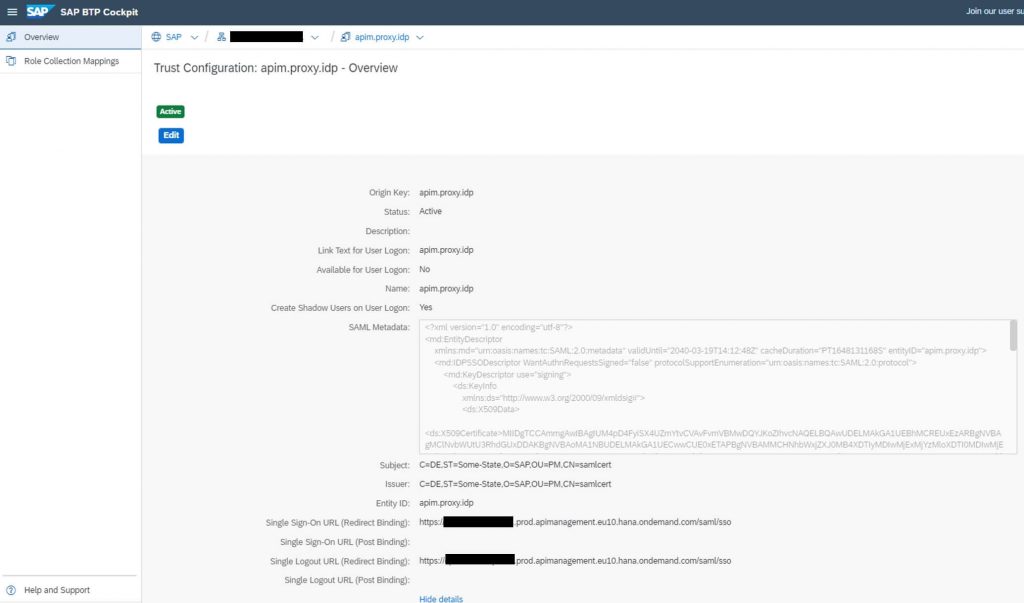This screenshot has height=603, width=1024.
Task: Click the subaccount hierarchy icon in breadcrumb
Action: (221, 37)
